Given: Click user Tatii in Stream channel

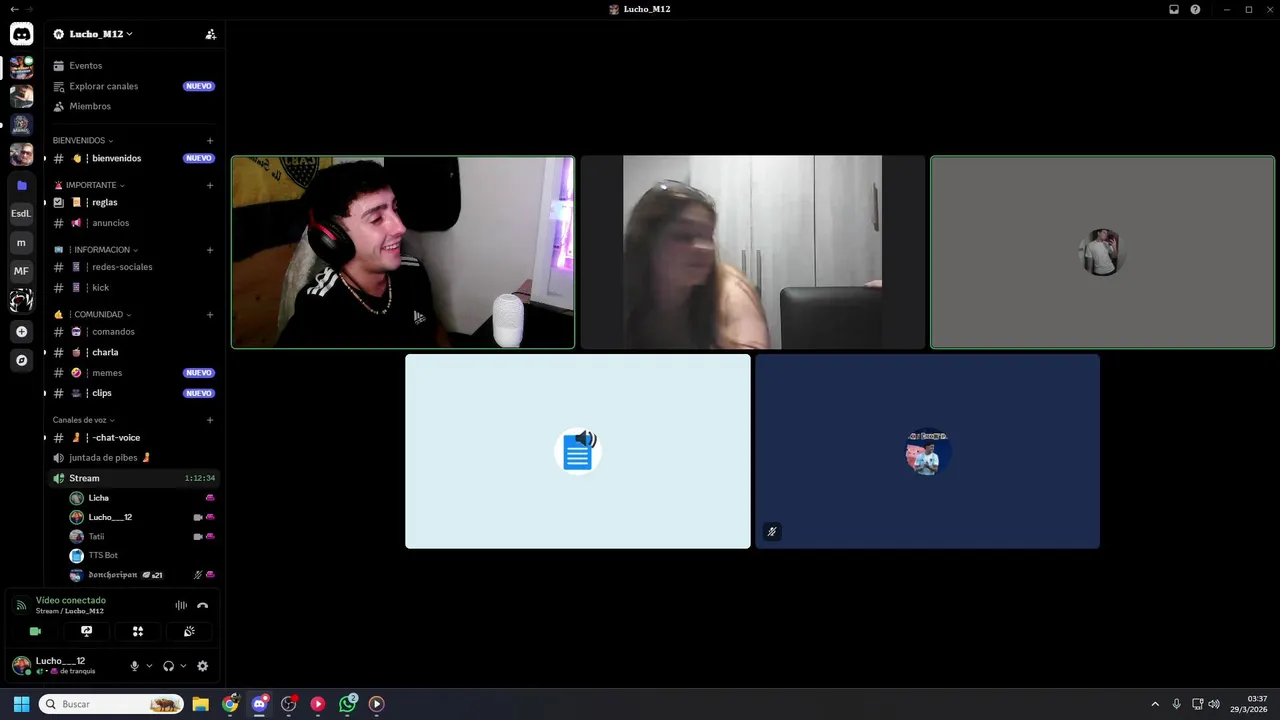Looking at the screenshot, I should 142,536.
